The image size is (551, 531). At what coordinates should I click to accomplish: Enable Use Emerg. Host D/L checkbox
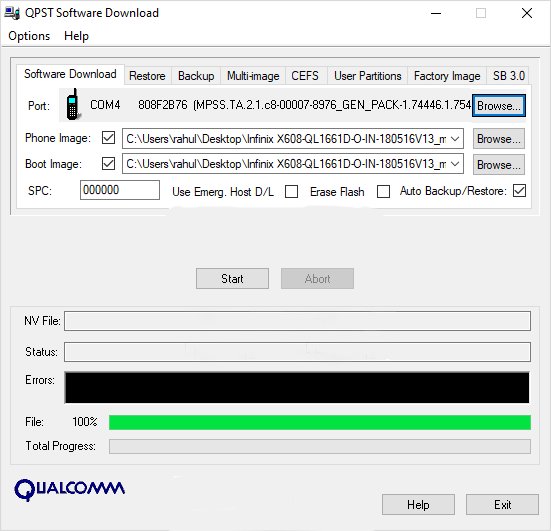click(291, 192)
